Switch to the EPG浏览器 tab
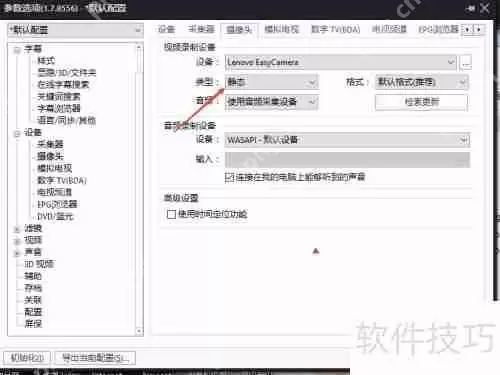This screenshot has width=500, height=375. tap(439, 29)
